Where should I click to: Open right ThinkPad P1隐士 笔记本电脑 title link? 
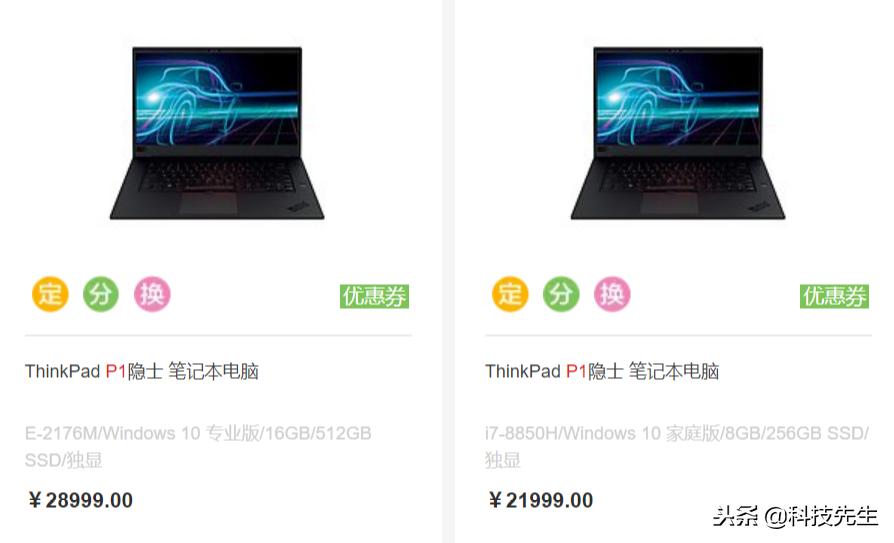tap(602, 371)
